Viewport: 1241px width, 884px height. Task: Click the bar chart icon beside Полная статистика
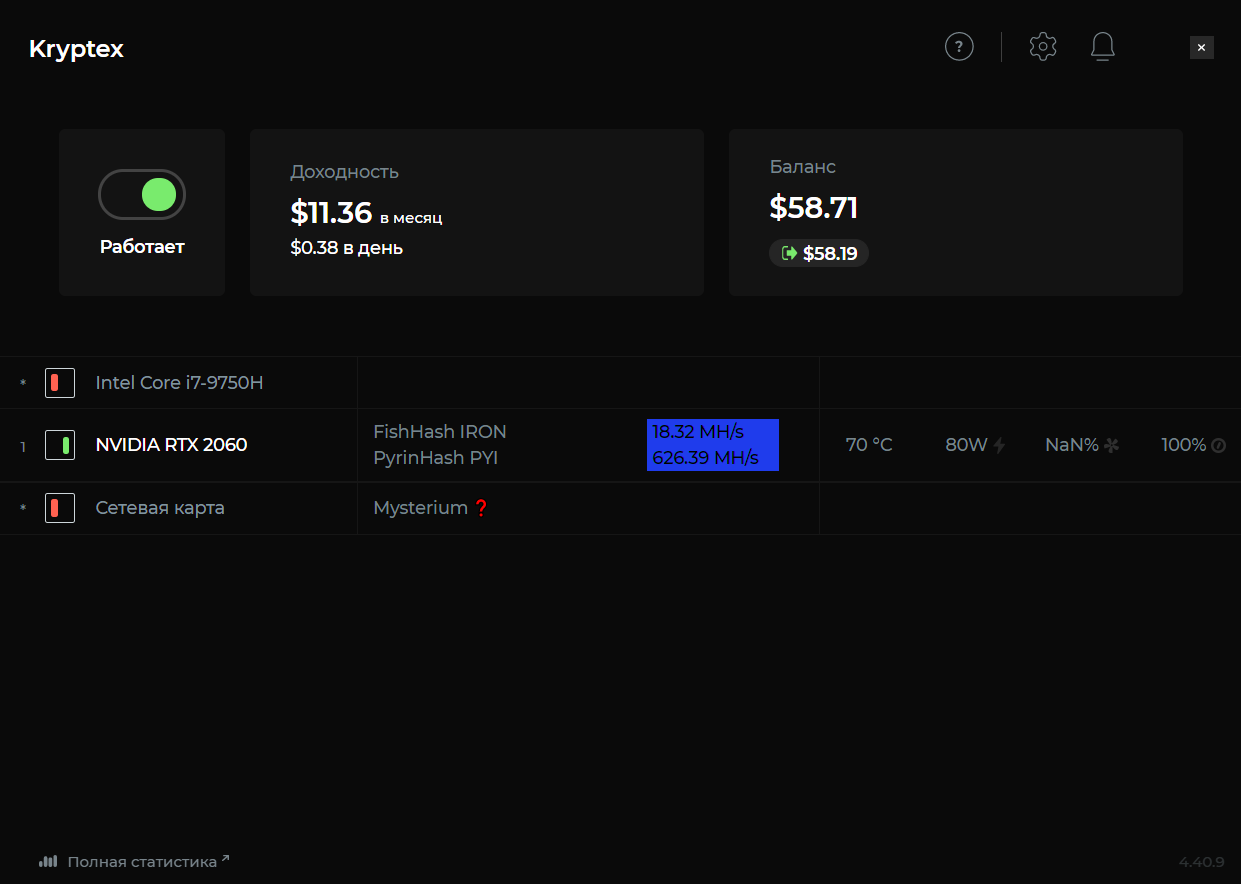point(48,861)
